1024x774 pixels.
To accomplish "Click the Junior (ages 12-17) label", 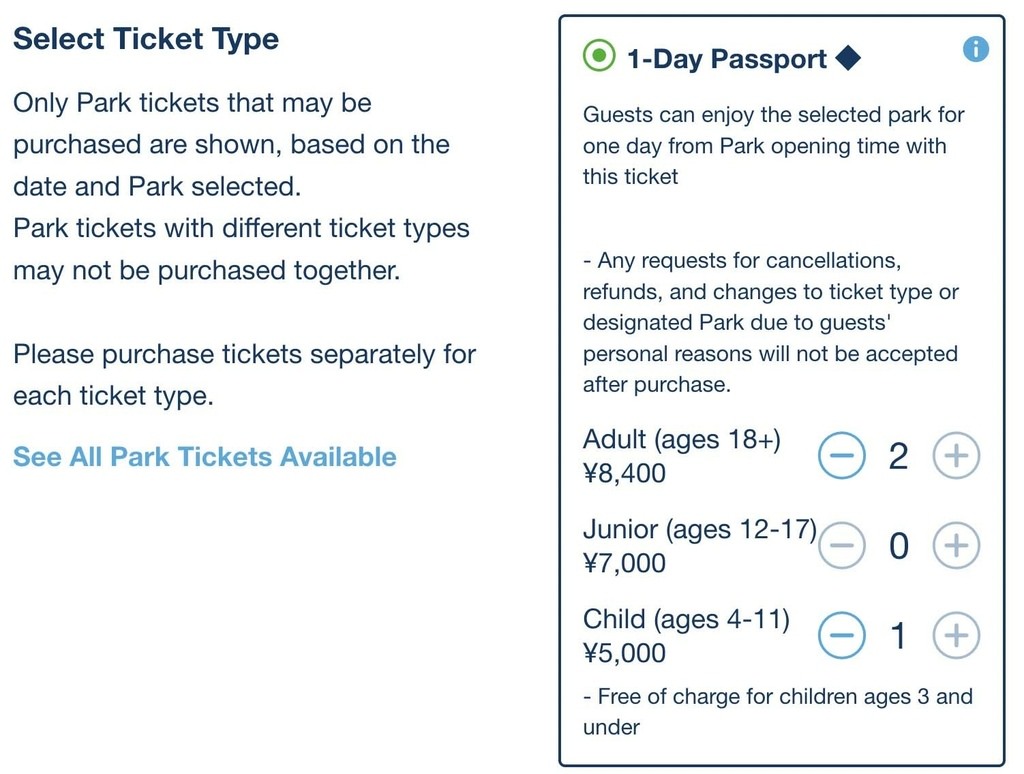I will [699, 529].
